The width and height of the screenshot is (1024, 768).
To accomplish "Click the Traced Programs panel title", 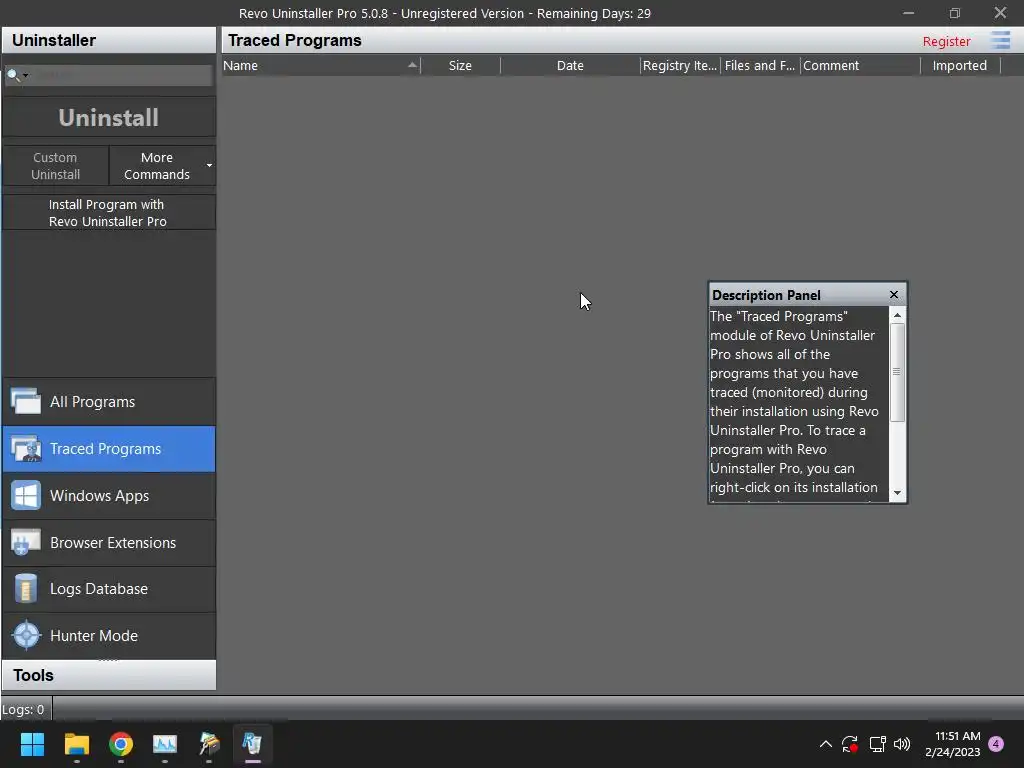I will tap(295, 40).
